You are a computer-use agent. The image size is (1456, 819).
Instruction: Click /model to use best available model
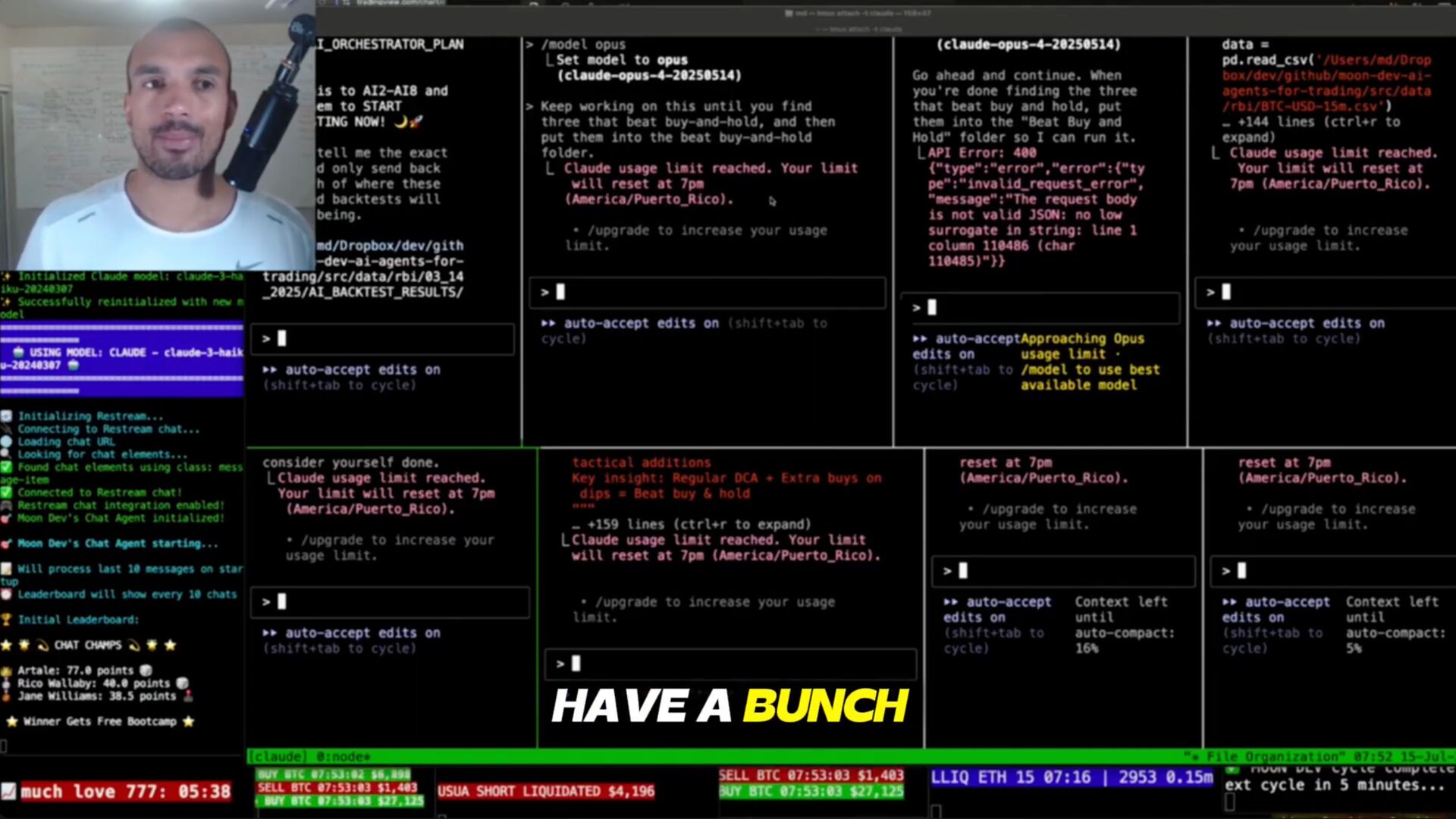[x=1090, y=378]
